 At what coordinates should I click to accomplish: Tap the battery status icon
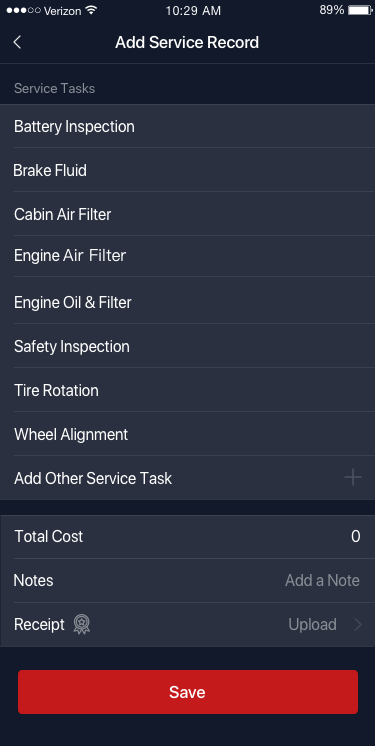tap(360, 10)
